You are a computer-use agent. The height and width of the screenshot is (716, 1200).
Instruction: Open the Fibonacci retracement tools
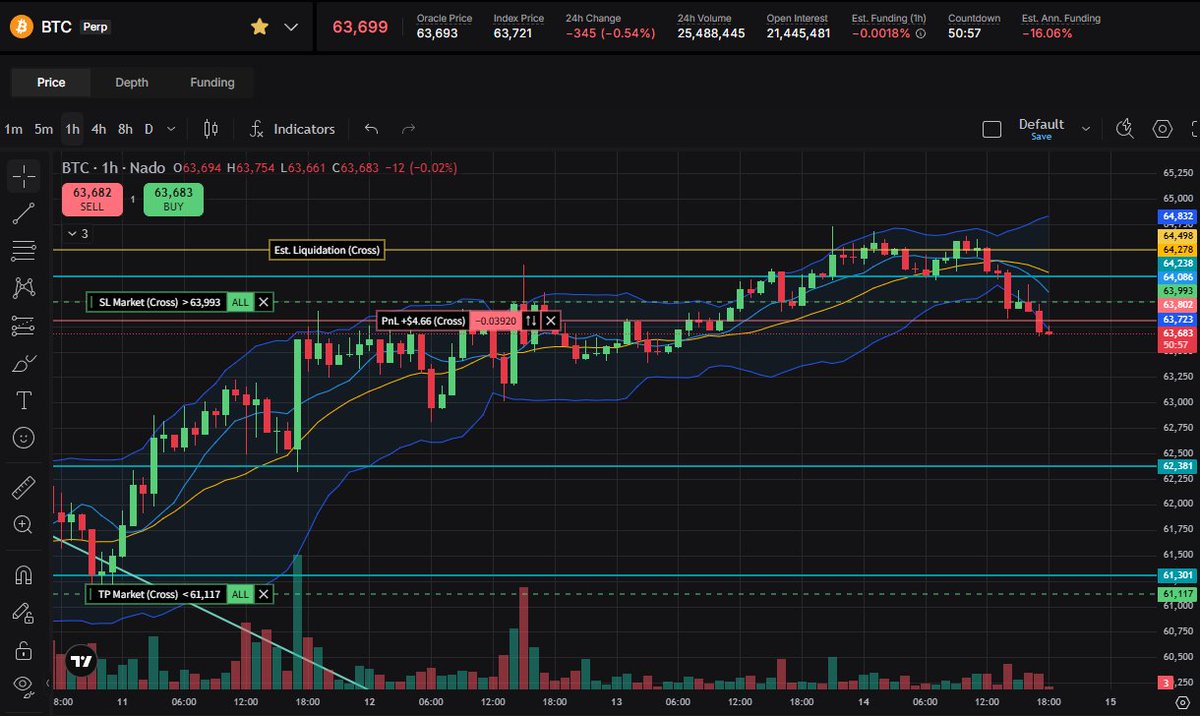(x=24, y=250)
